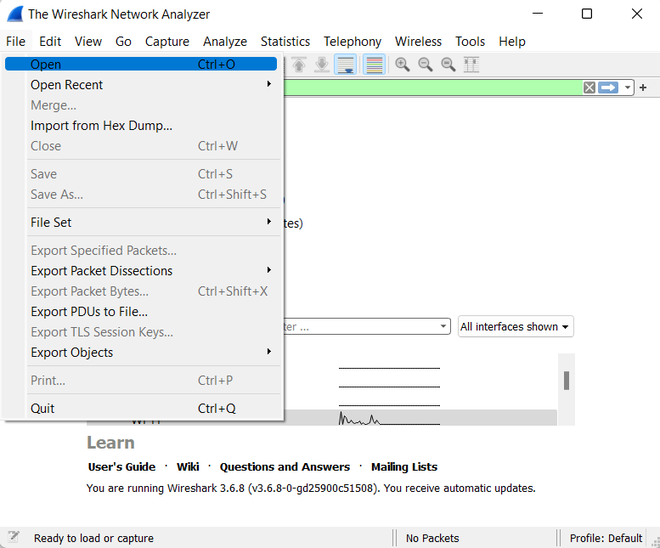Click the Learn heading
The width and height of the screenshot is (660, 548).
111,443
